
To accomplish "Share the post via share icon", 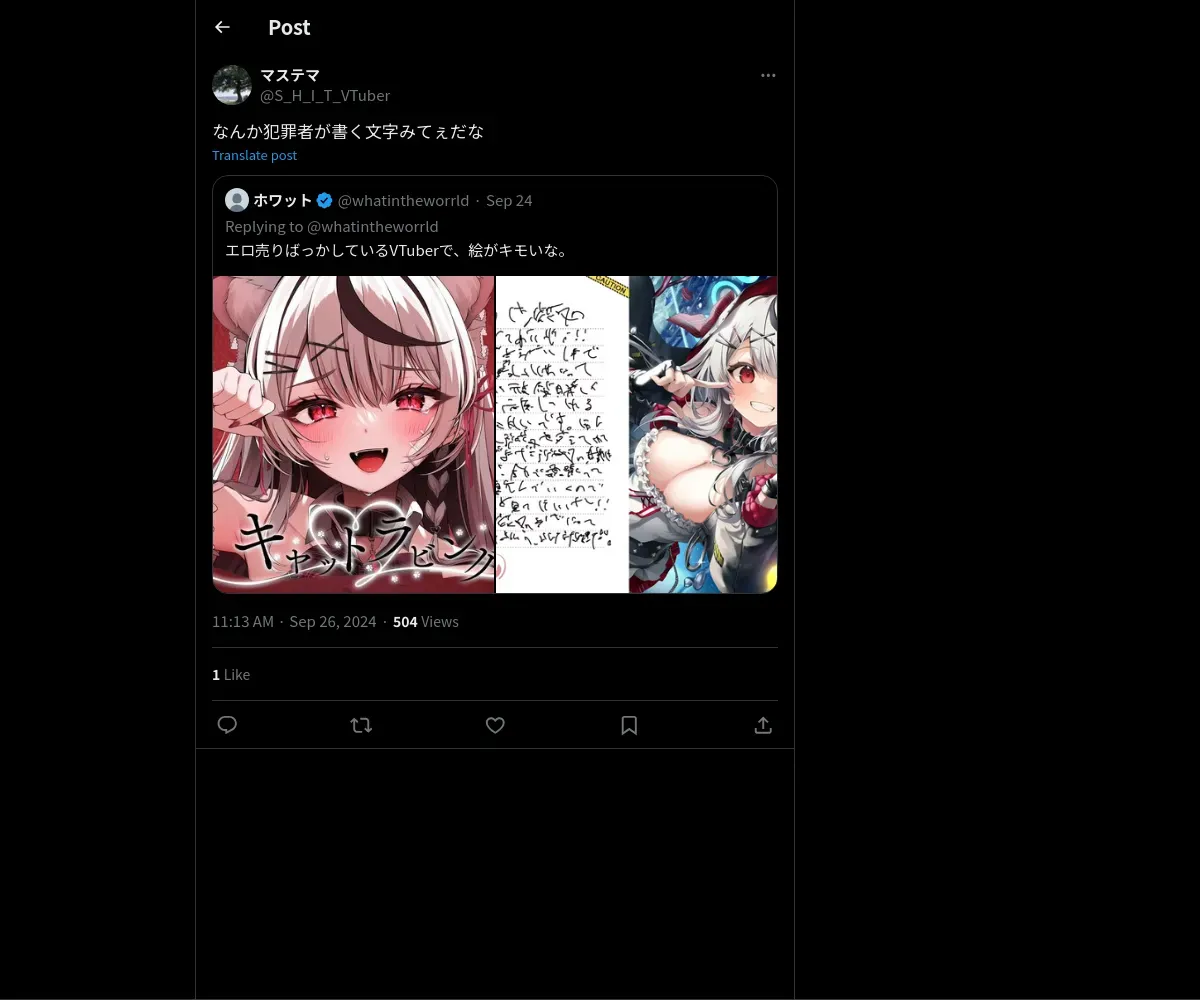I will [763, 725].
